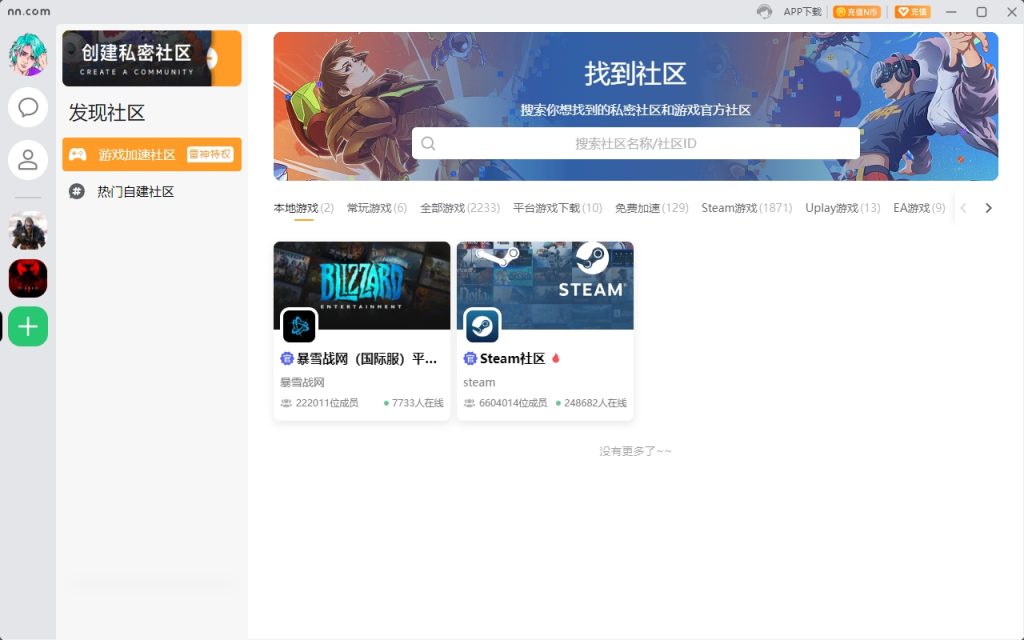
Task: Switch to the 平台游戏下载 tab
Action: 557,208
